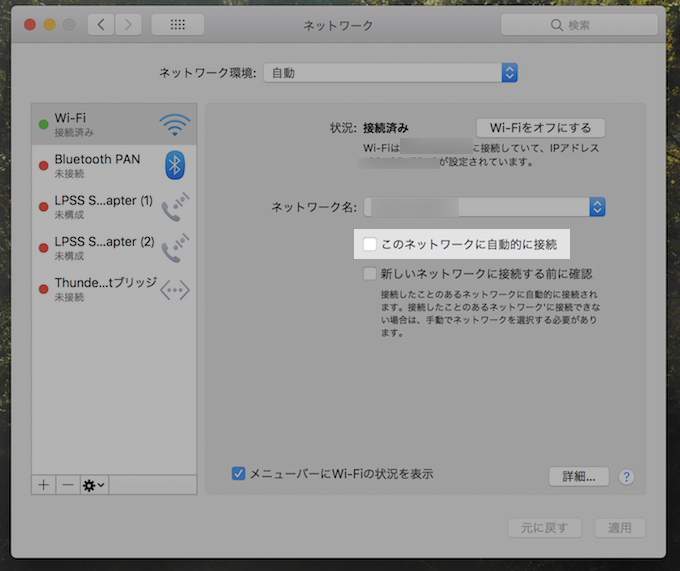Uncheck メニューバーにWi-Fiの状況を表示
The height and width of the screenshot is (571, 680).
(x=238, y=474)
